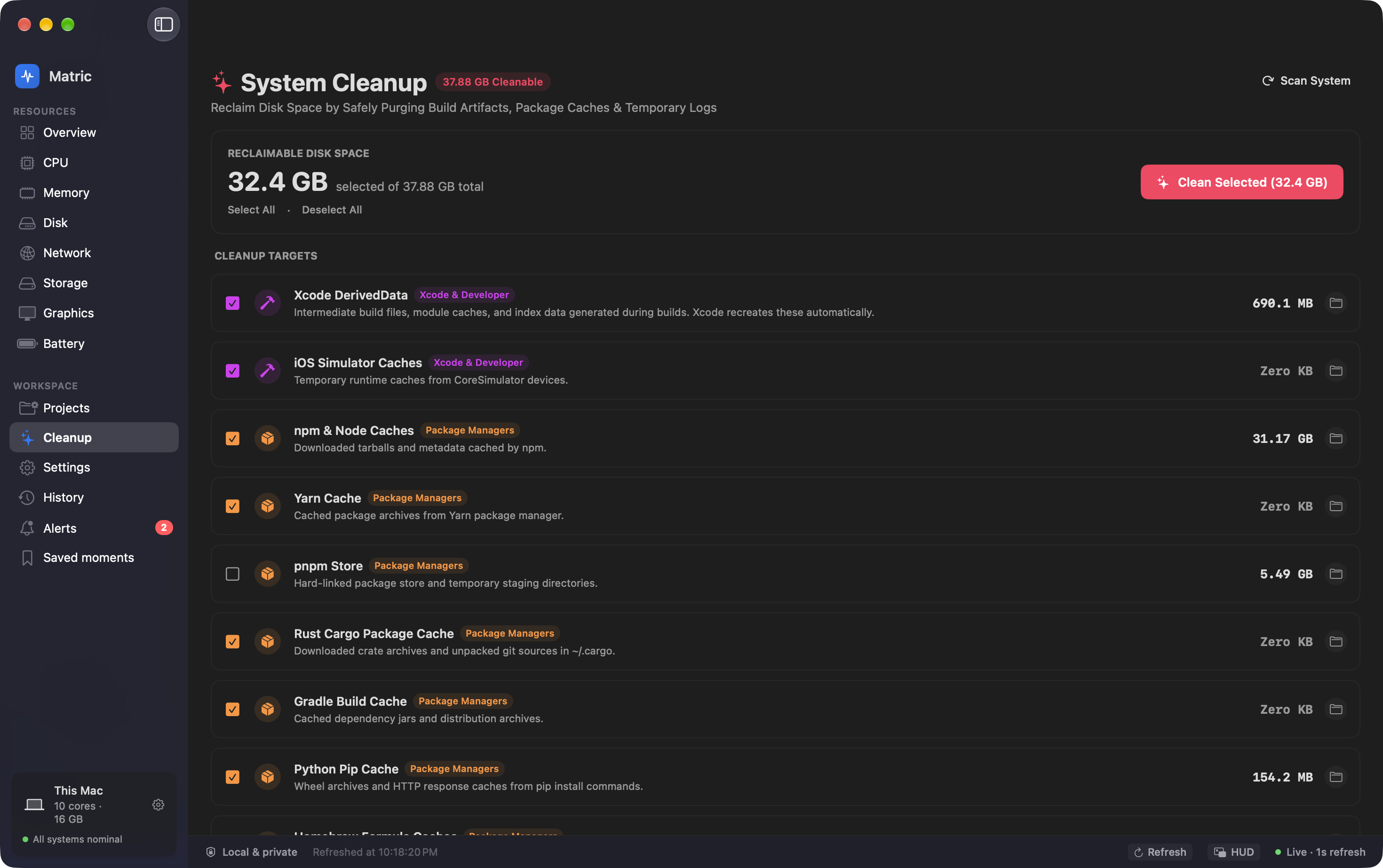Open Rust Cargo Package Cache folder
Screen dimensions: 1383x868
coord(1336,642)
